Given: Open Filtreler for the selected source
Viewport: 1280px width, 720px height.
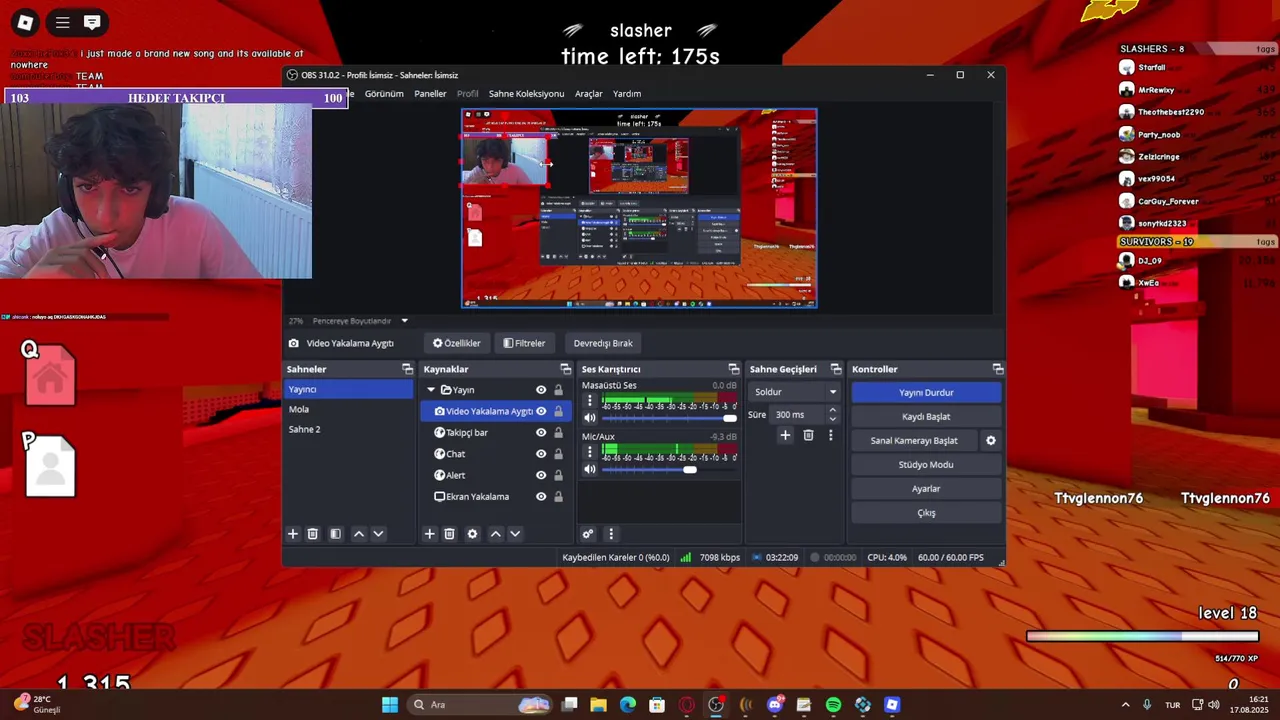Looking at the screenshot, I should pyautogui.click(x=524, y=343).
